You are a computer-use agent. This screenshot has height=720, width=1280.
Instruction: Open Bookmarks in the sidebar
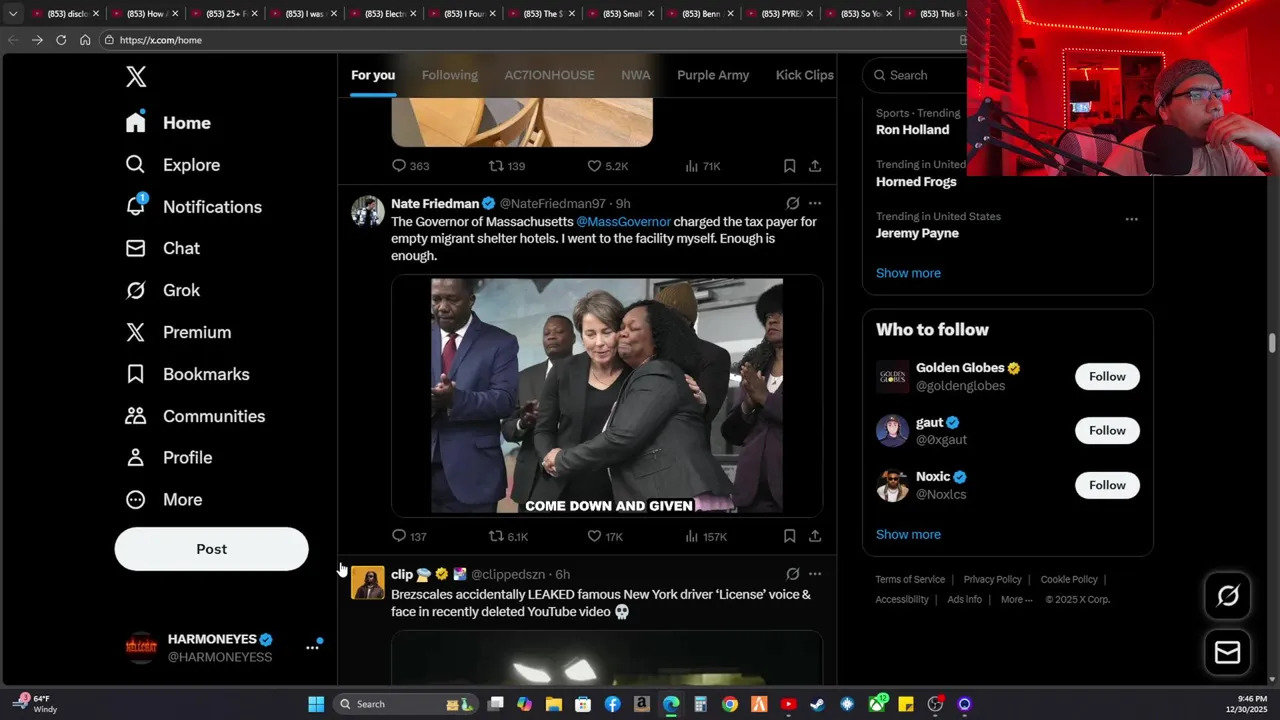click(x=187, y=374)
